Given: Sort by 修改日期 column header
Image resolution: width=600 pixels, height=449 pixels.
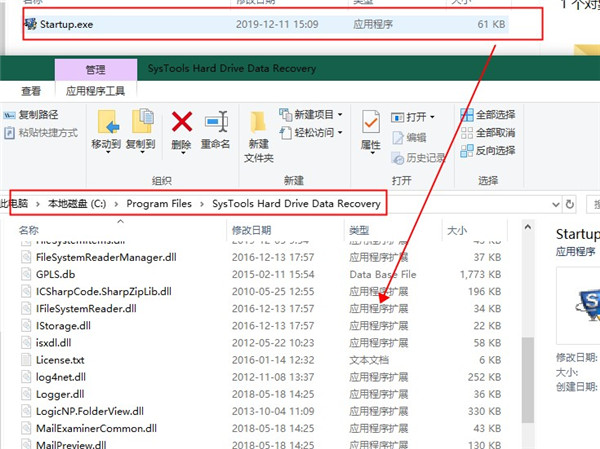Looking at the screenshot, I should (x=251, y=230).
